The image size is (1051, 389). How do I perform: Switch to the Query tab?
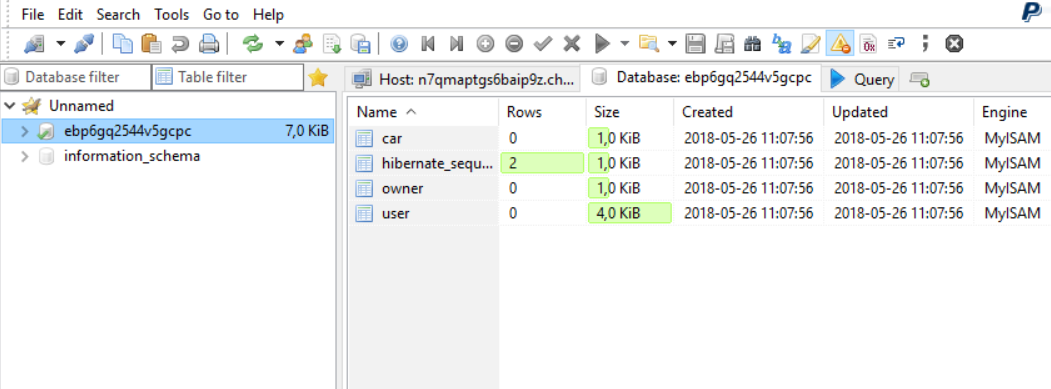pos(861,79)
